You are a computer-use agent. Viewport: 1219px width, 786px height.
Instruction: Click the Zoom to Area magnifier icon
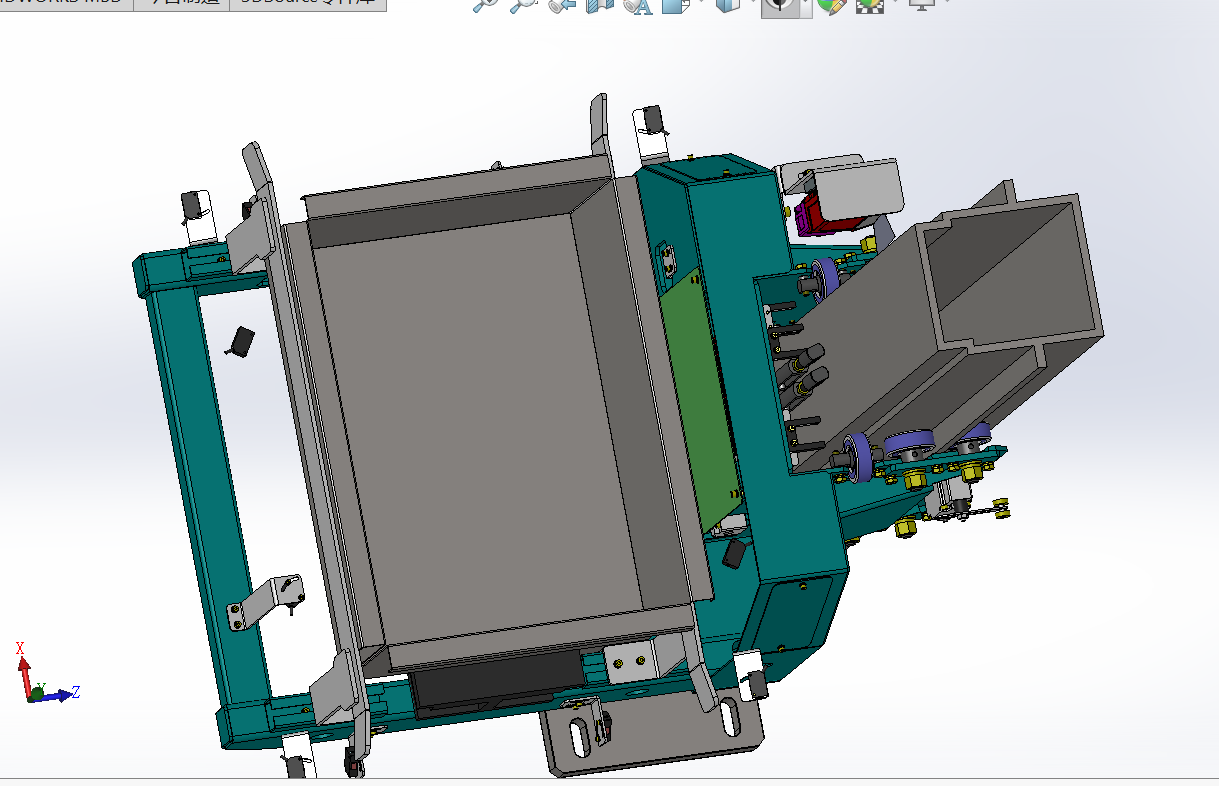(522, 5)
